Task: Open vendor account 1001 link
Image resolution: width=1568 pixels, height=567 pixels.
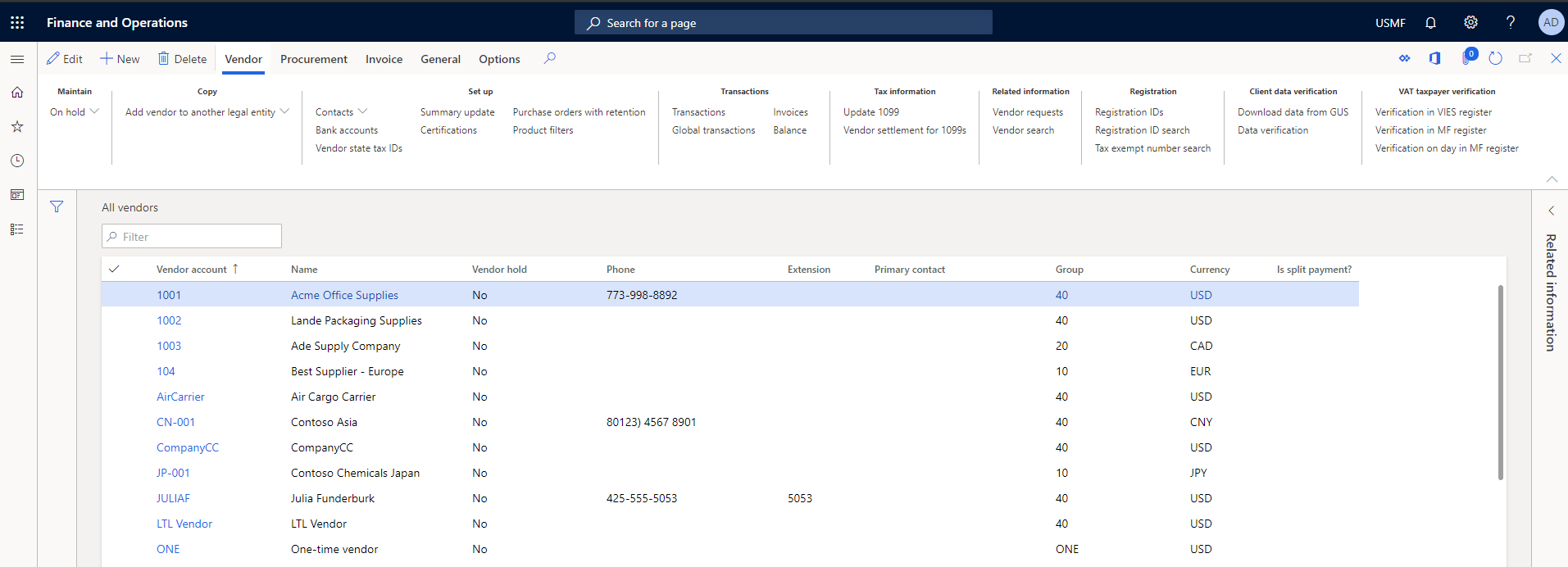Action: (x=169, y=295)
